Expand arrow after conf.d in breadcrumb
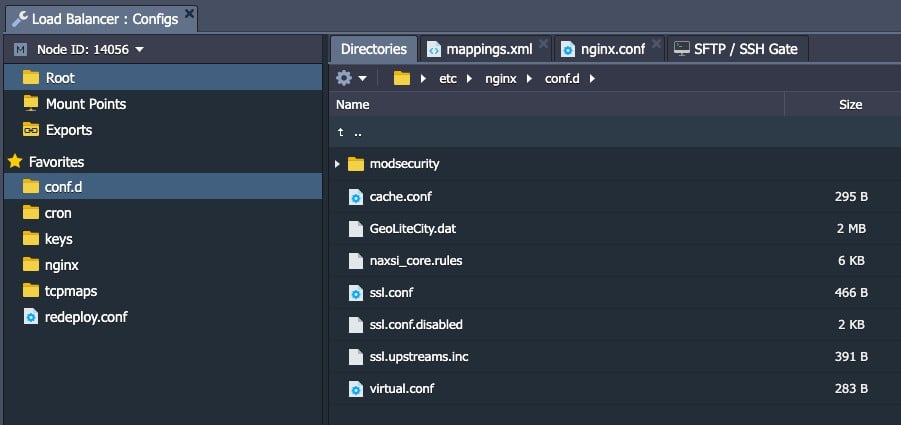Screen dimensions: 901x425 pyautogui.click(x=592, y=79)
